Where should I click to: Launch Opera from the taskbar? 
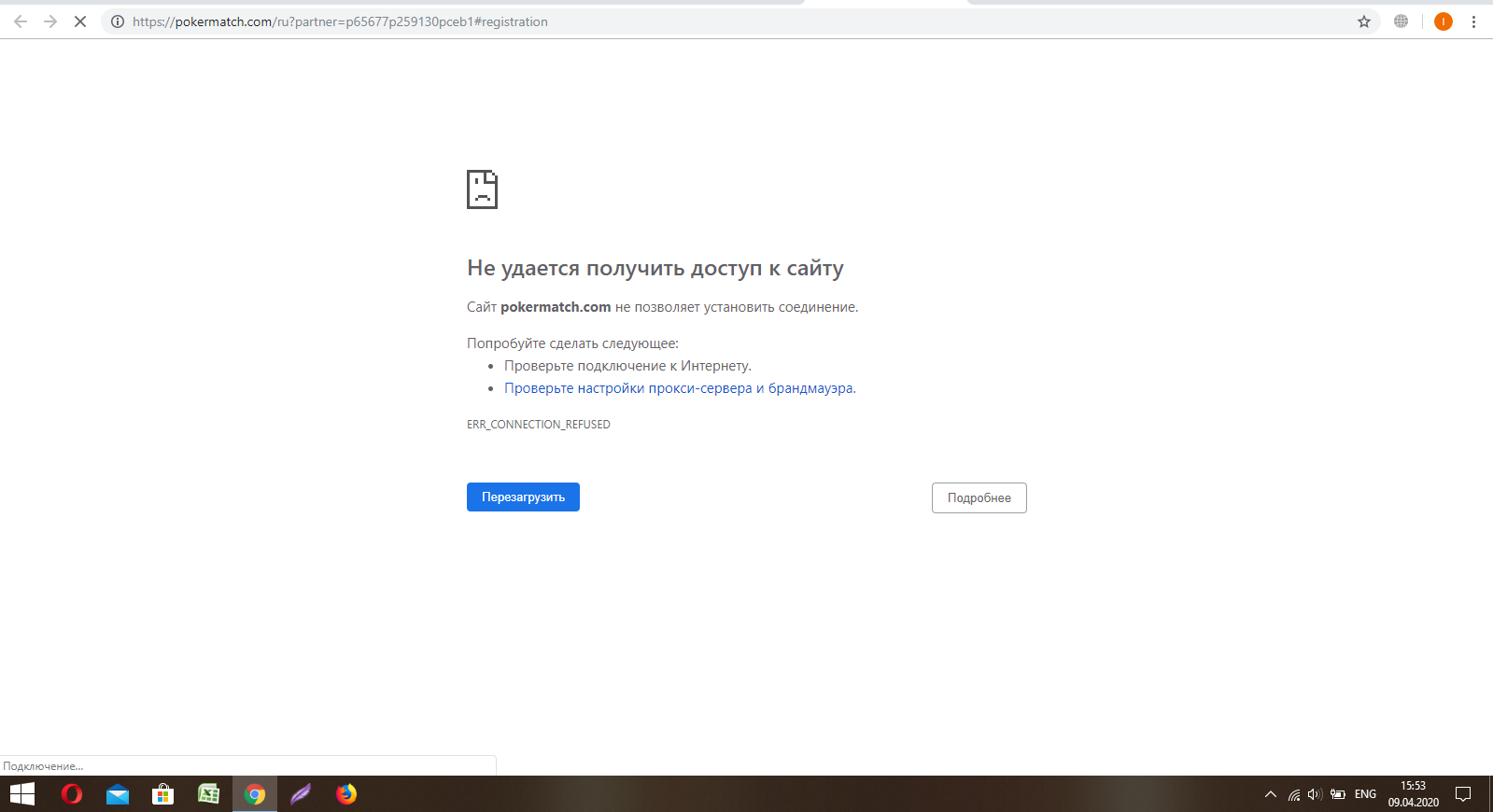pos(72,794)
